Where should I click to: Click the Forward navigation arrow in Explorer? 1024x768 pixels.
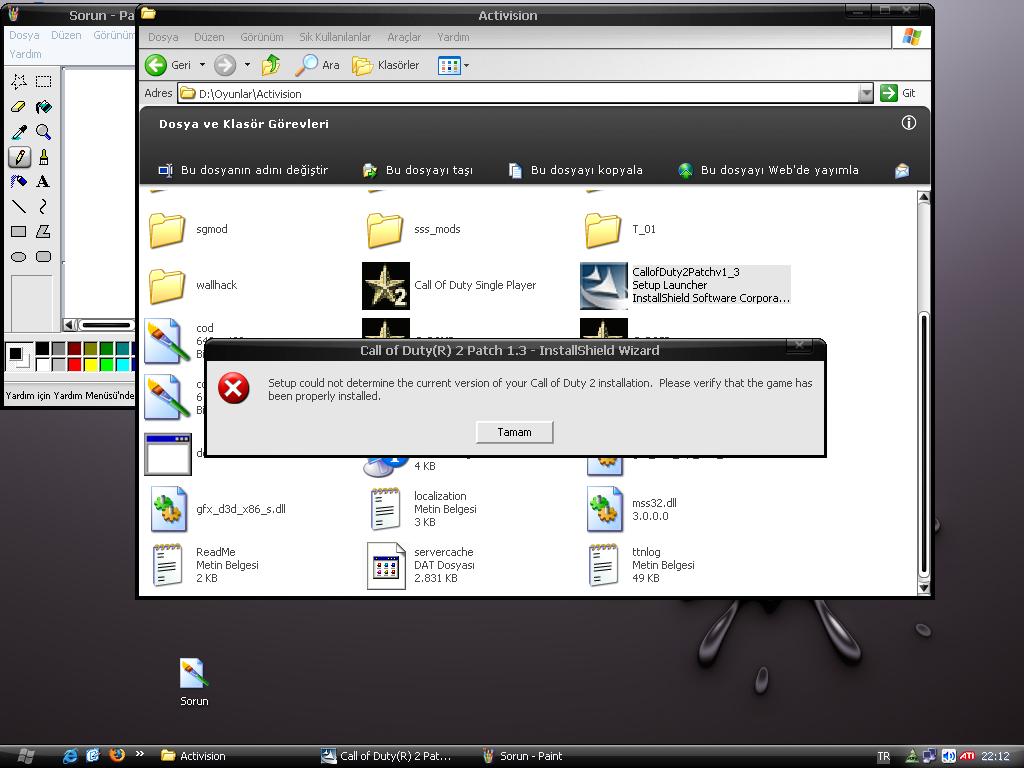[225, 65]
